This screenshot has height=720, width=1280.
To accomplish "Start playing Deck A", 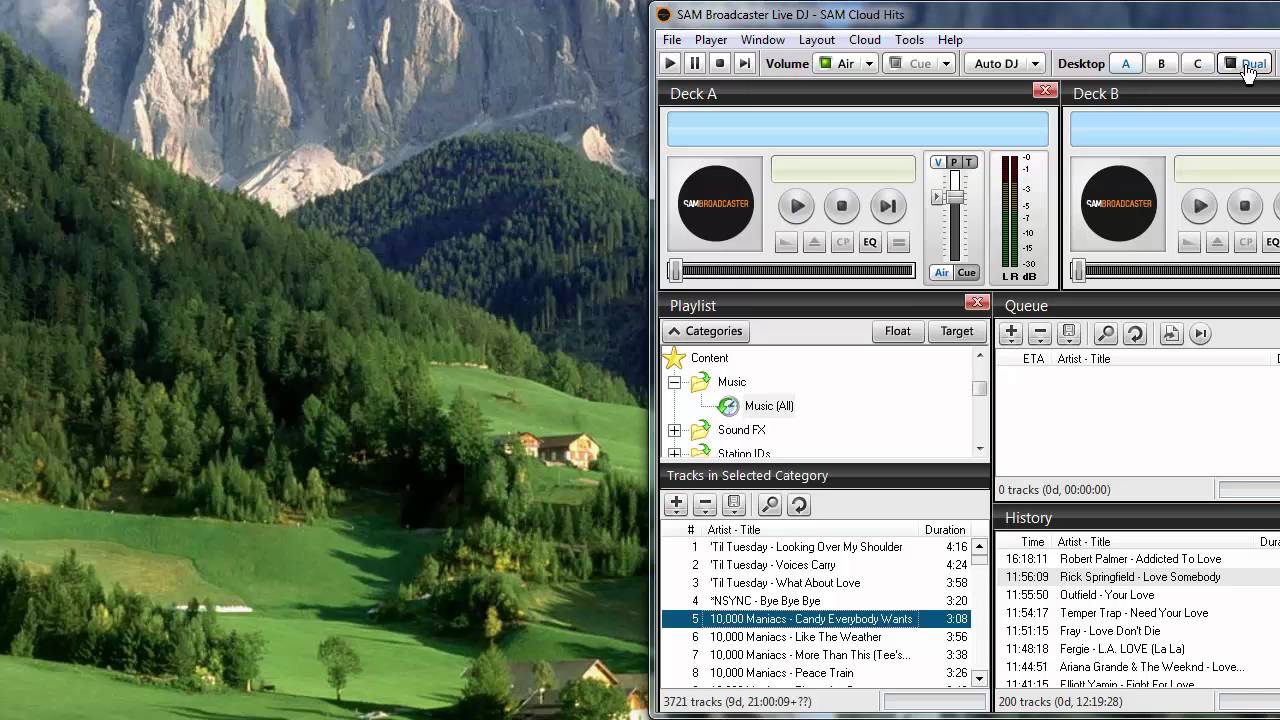I will pyautogui.click(x=797, y=207).
